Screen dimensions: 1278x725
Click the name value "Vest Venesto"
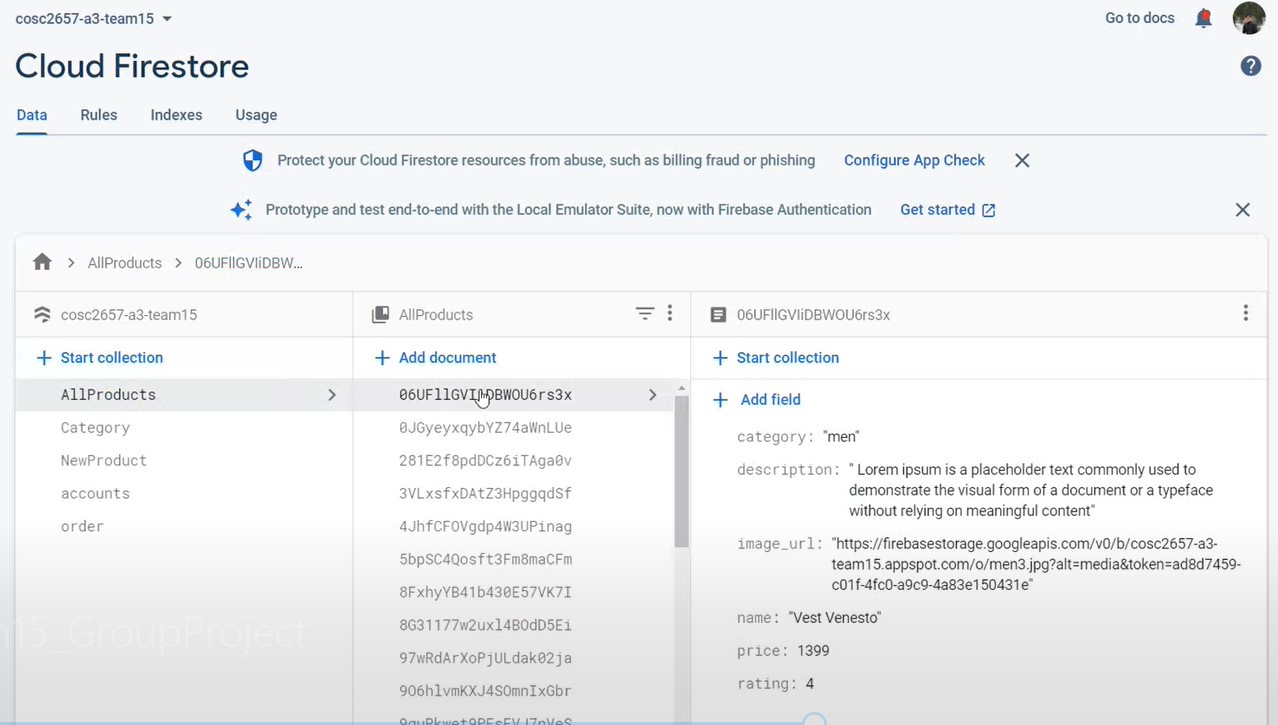click(x=835, y=618)
